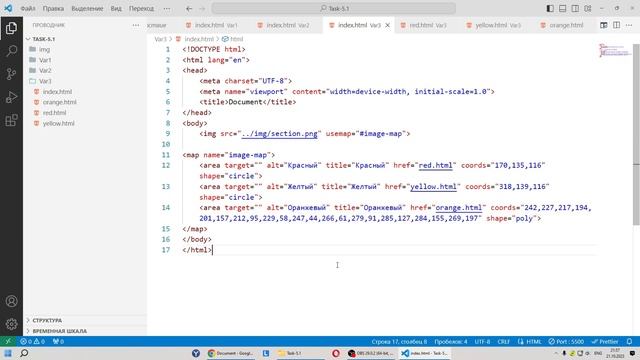Open the Правка menu
The width and height of the screenshot is (640, 360).
pos(53,9)
